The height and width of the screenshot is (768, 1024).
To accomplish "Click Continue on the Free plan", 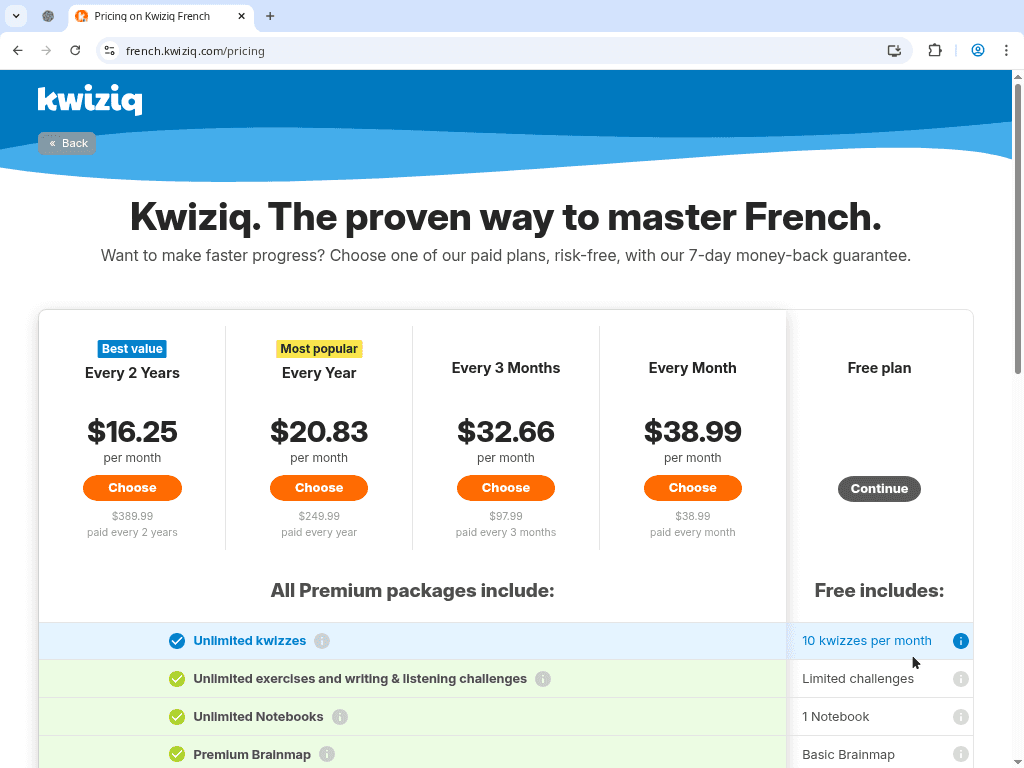I will click(x=879, y=488).
